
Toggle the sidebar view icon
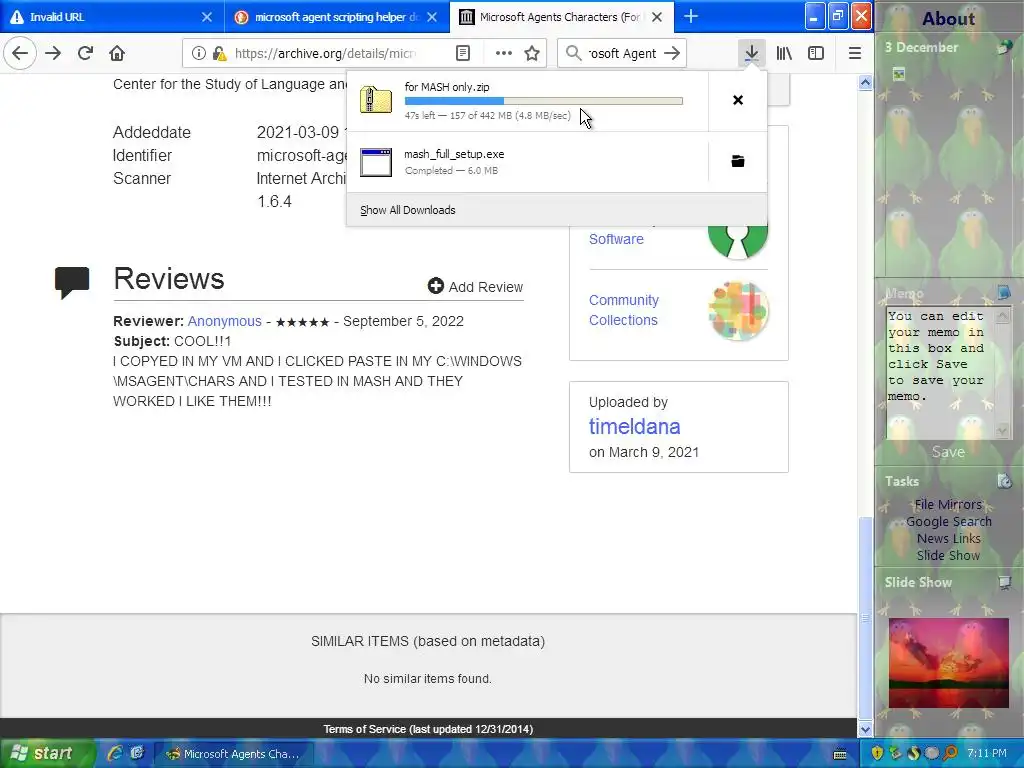[x=816, y=54]
